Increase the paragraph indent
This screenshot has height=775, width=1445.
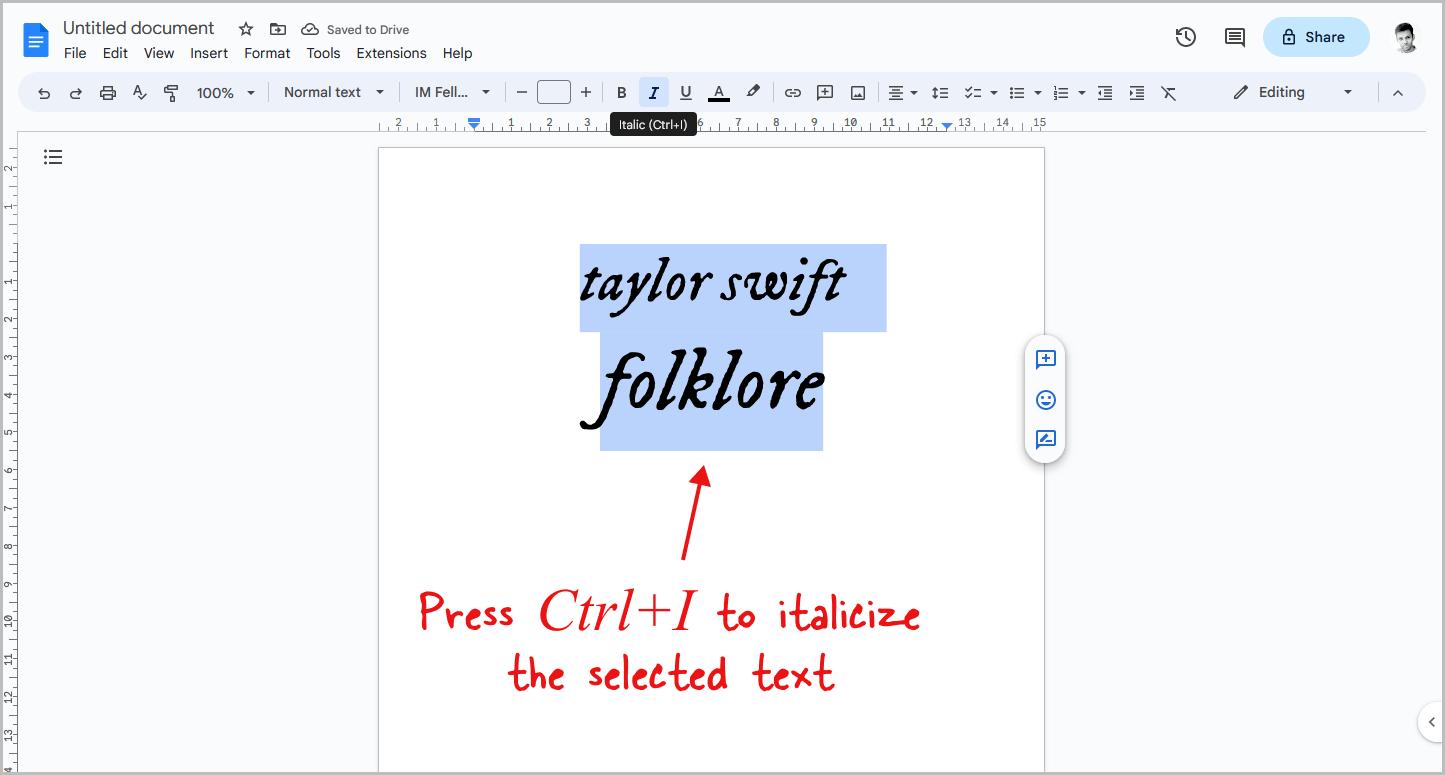(x=1137, y=93)
